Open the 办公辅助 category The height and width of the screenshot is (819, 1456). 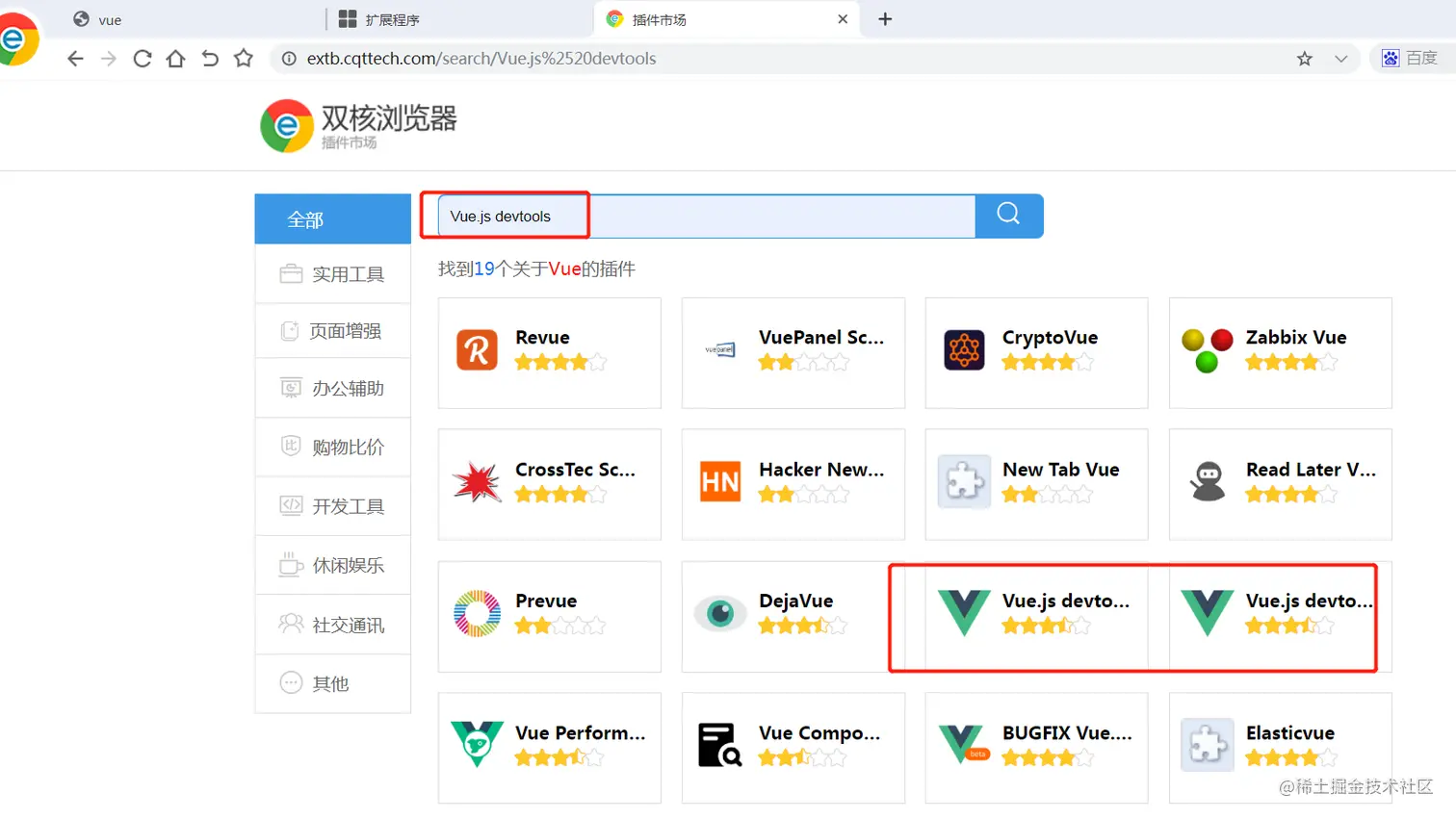point(332,389)
